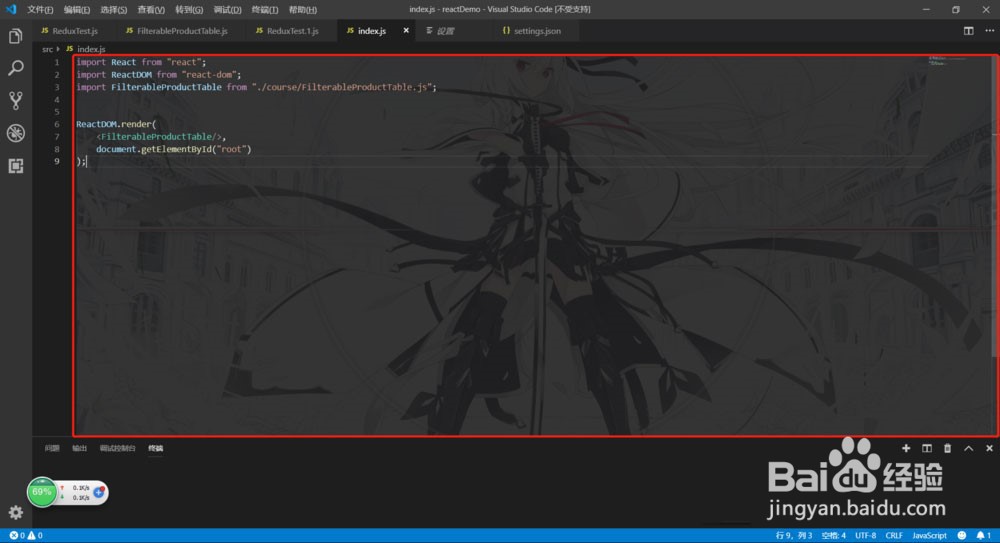The height and width of the screenshot is (543, 1000).
Task: Change end of line sequence CRLF
Action: tap(894, 535)
